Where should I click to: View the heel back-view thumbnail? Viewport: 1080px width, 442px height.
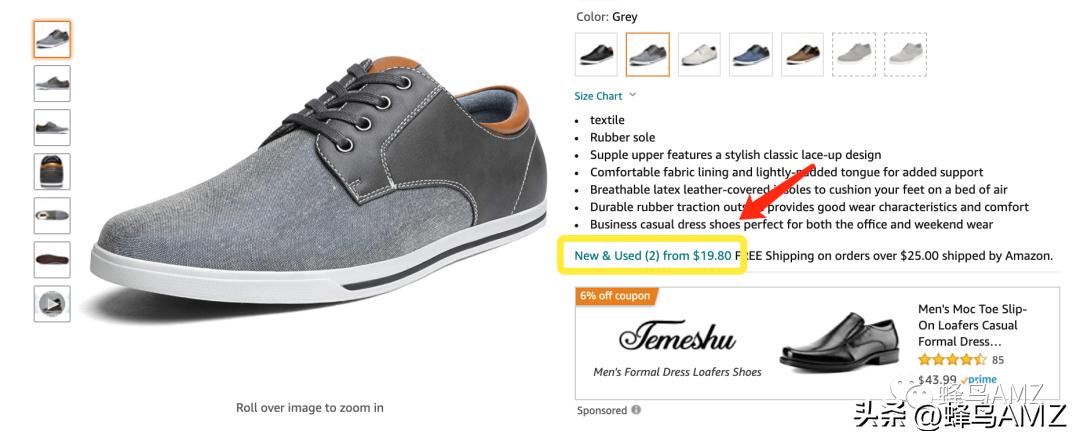[52, 172]
